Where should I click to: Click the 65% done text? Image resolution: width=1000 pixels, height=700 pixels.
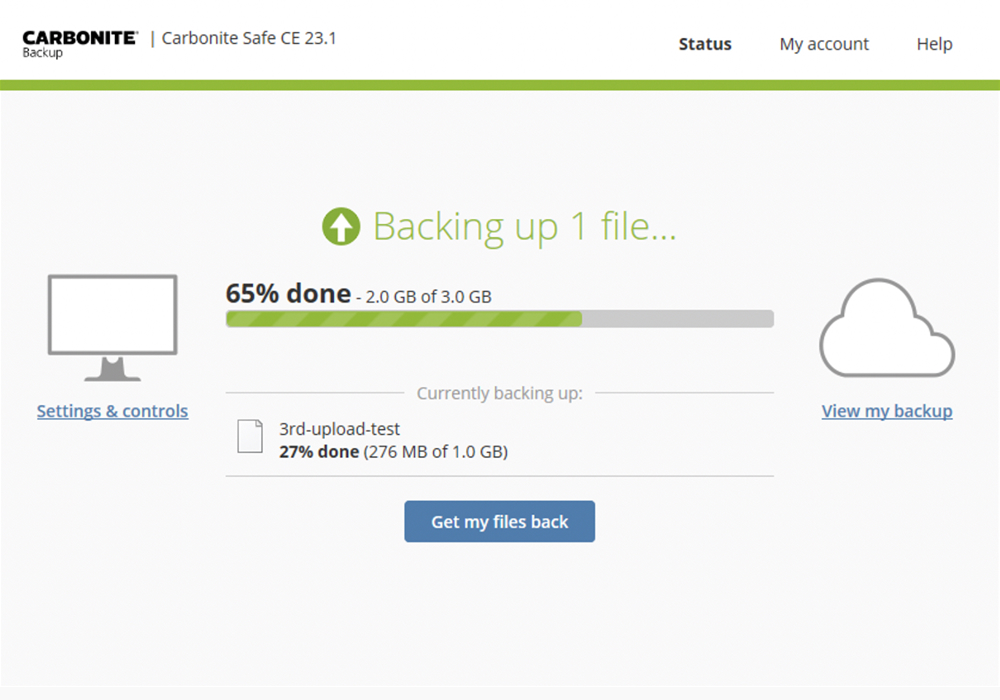point(288,293)
